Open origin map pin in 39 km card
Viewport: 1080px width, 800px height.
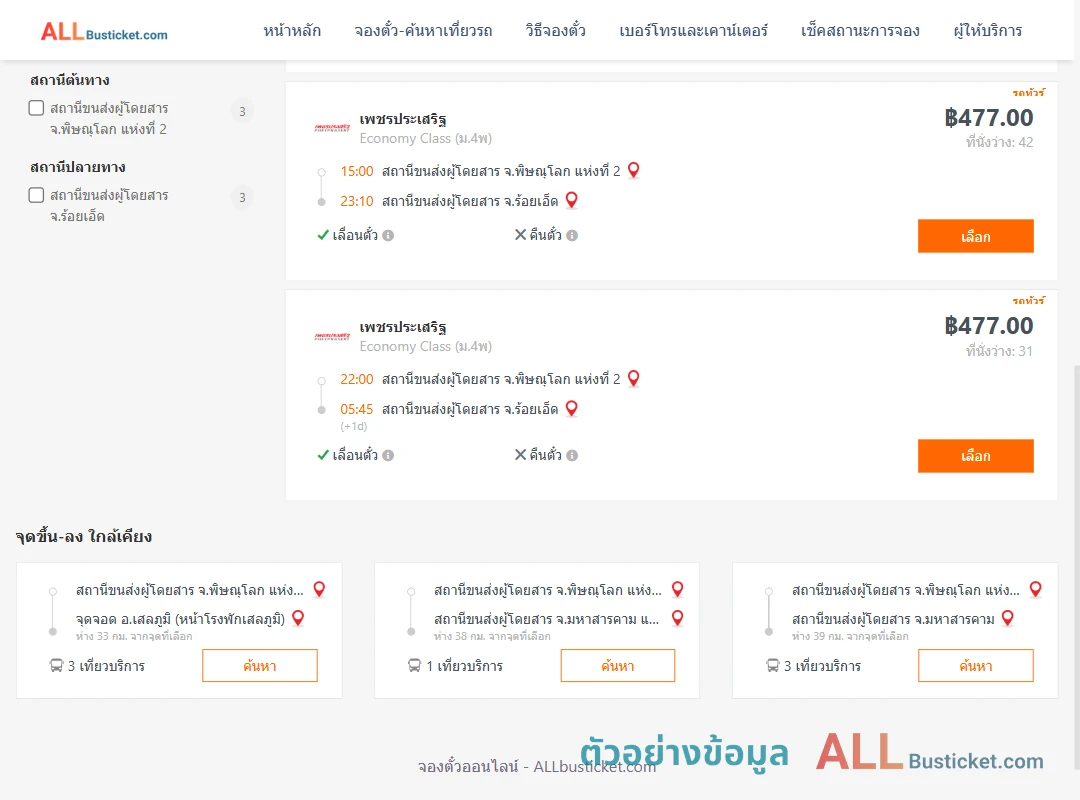pos(1035,589)
